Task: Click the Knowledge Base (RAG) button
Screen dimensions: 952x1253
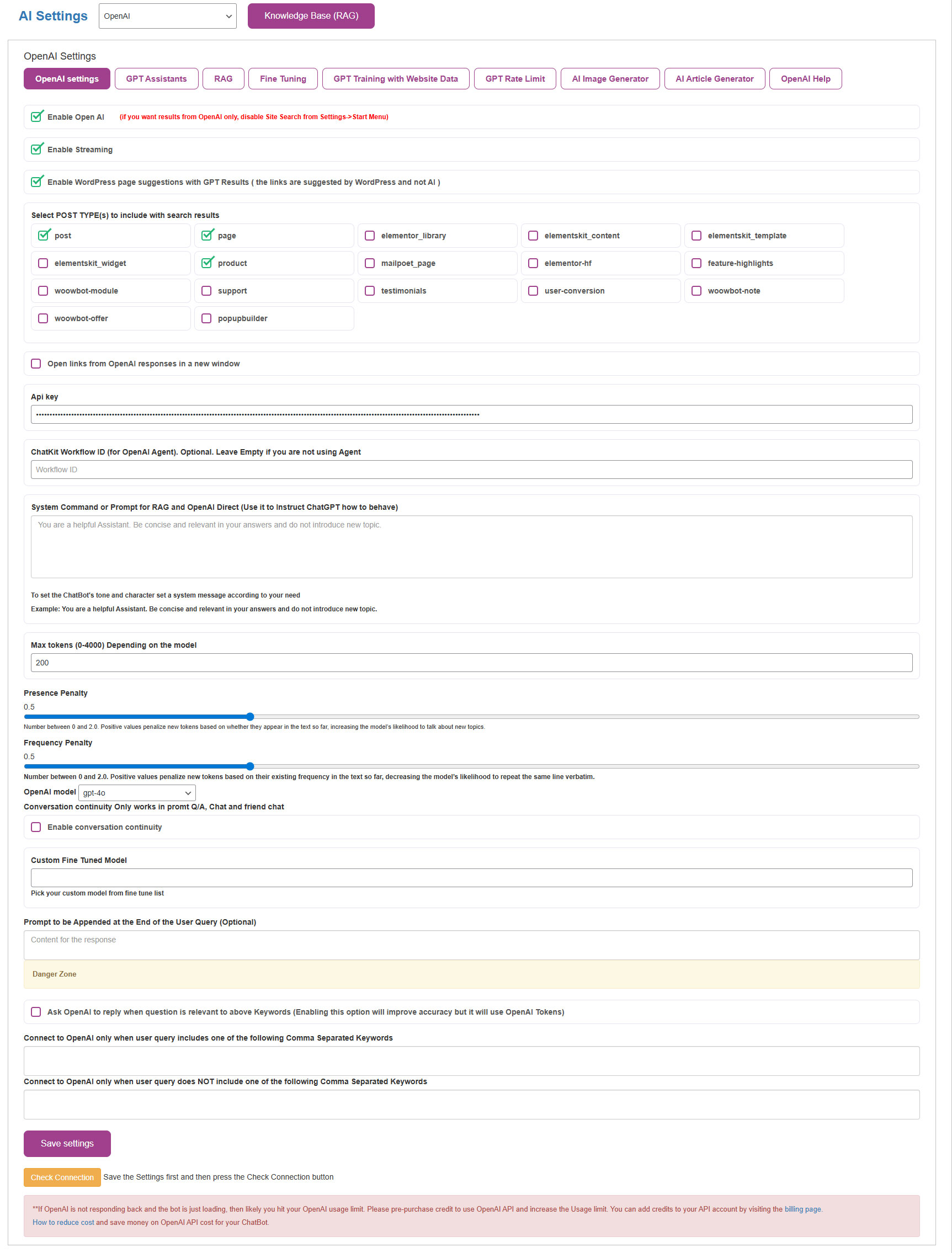Action: (x=311, y=16)
